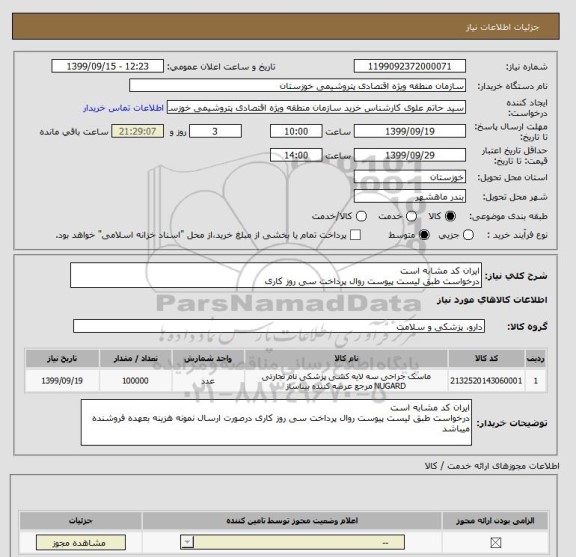Screen dimensions: 576x557
Task: Click row number 1 cell
Action: (x=536, y=381)
